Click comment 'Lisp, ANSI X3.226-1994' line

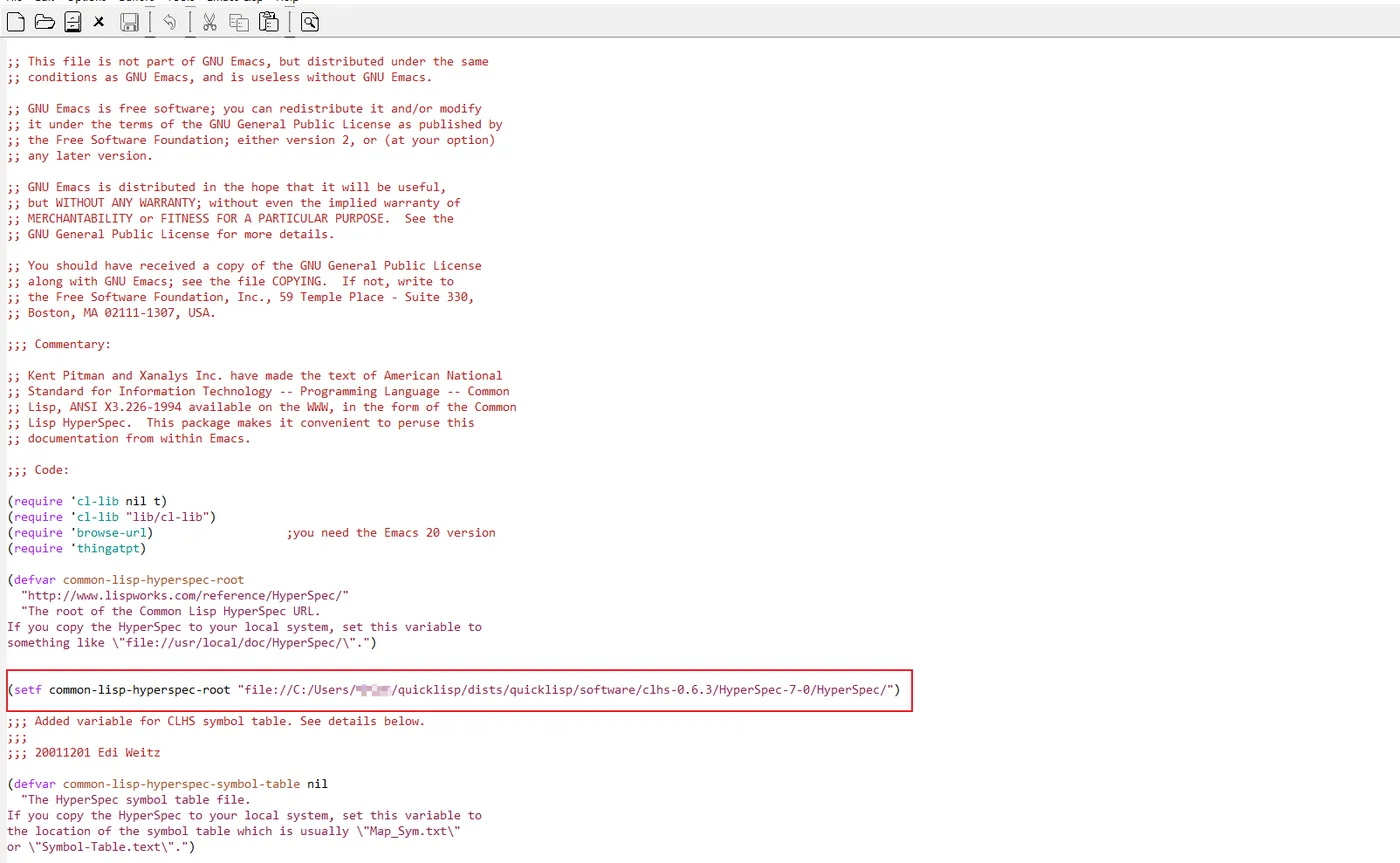pyautogui.click(x=262, y=407)
